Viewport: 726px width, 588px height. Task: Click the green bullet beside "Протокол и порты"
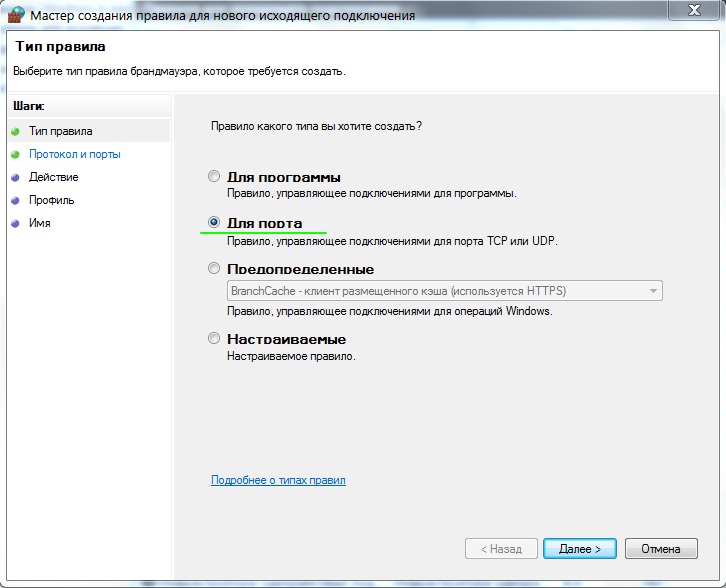(15, 155)
